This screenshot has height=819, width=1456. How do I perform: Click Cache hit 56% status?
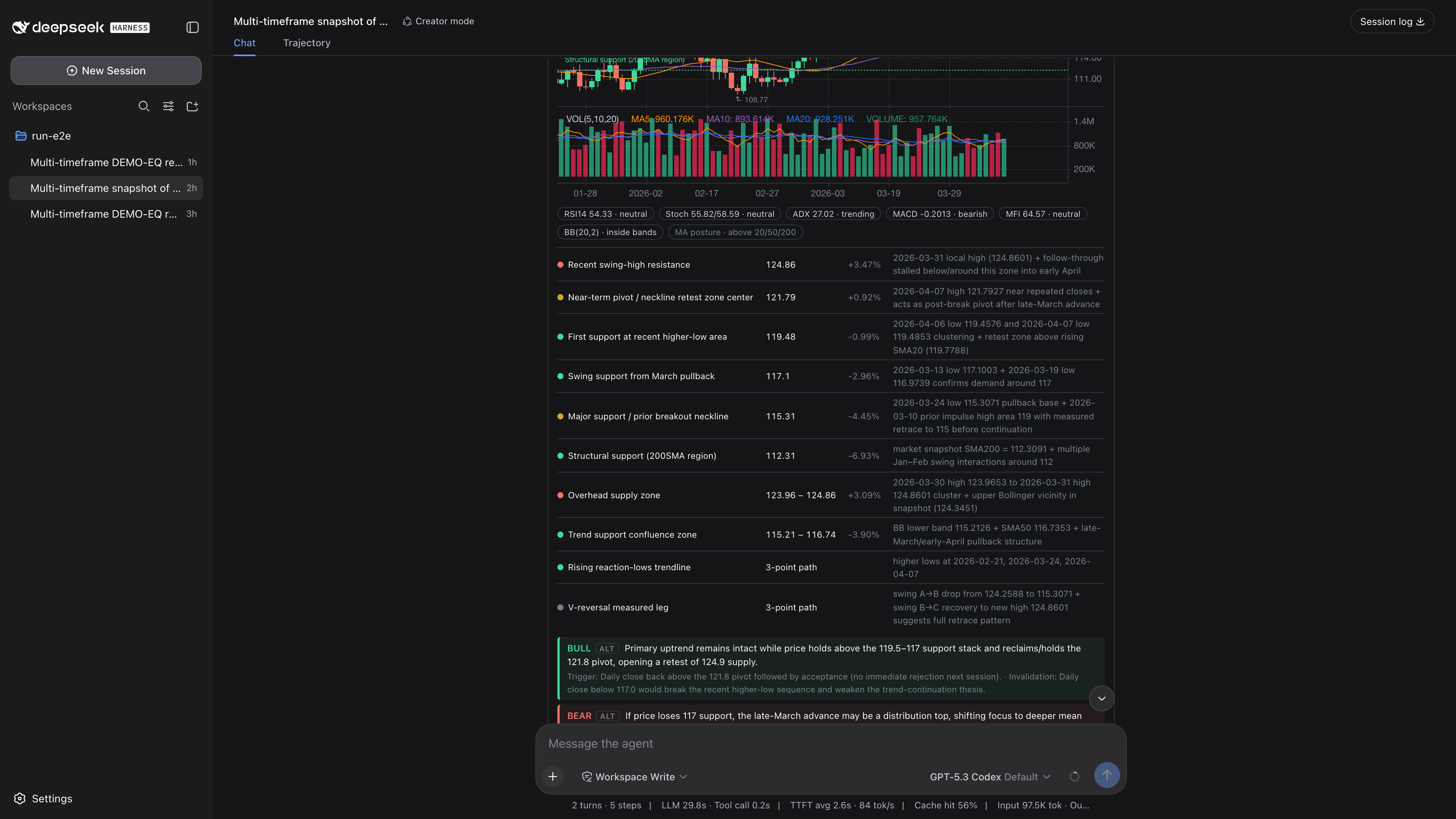946,805
